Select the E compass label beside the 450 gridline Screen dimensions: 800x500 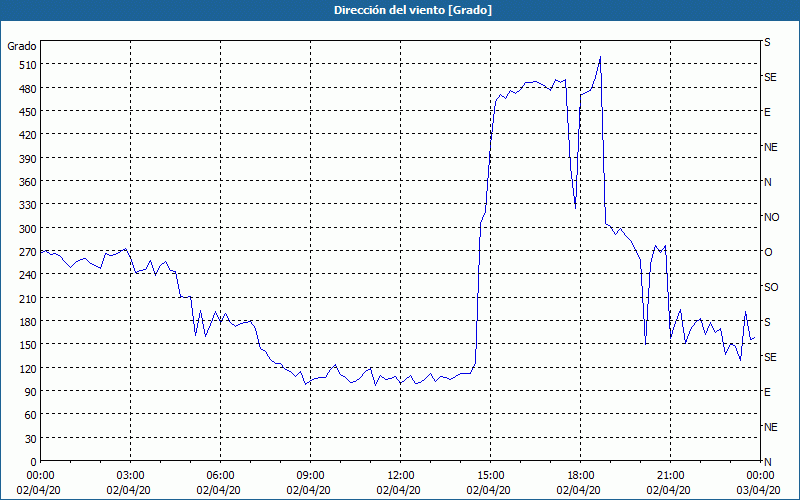(767, 112)
